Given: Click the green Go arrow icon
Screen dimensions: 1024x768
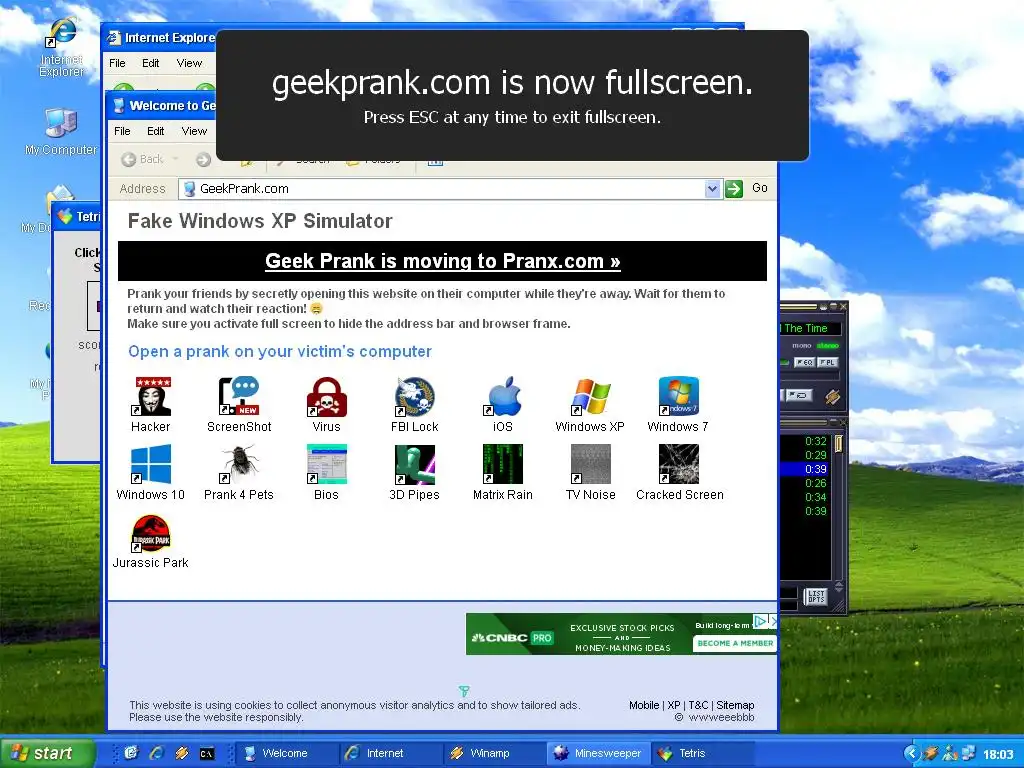Looking at the screenshot, I should (734, 189).
